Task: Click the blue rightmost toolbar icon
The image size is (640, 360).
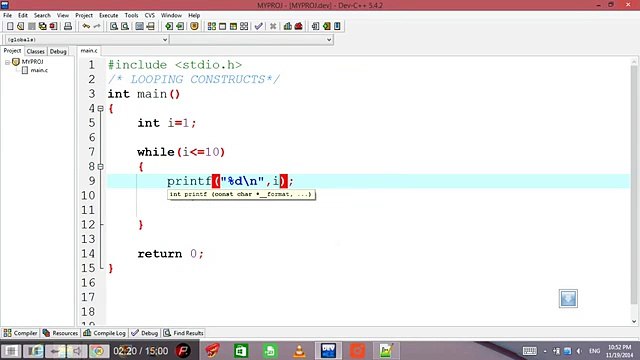Action: pos(337,26)
